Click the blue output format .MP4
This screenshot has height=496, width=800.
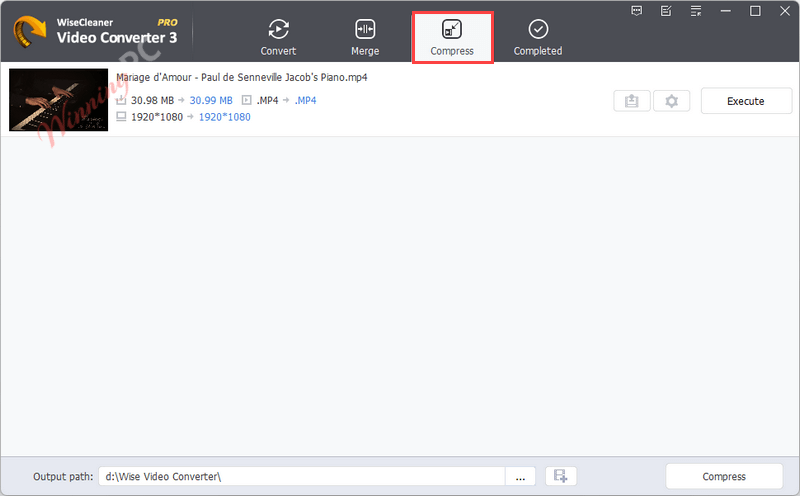[x=305, y=101]
